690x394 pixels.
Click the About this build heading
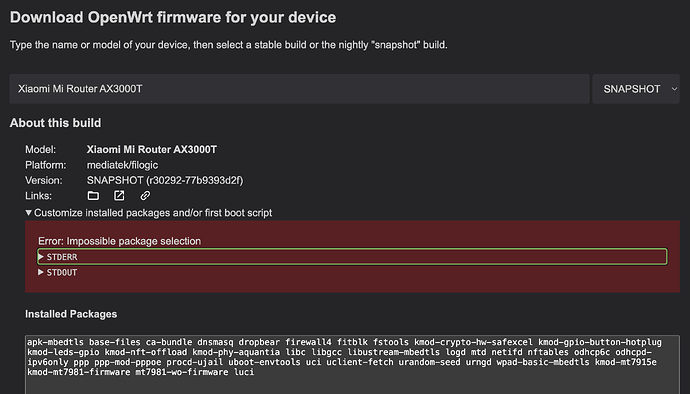(55, 123)
